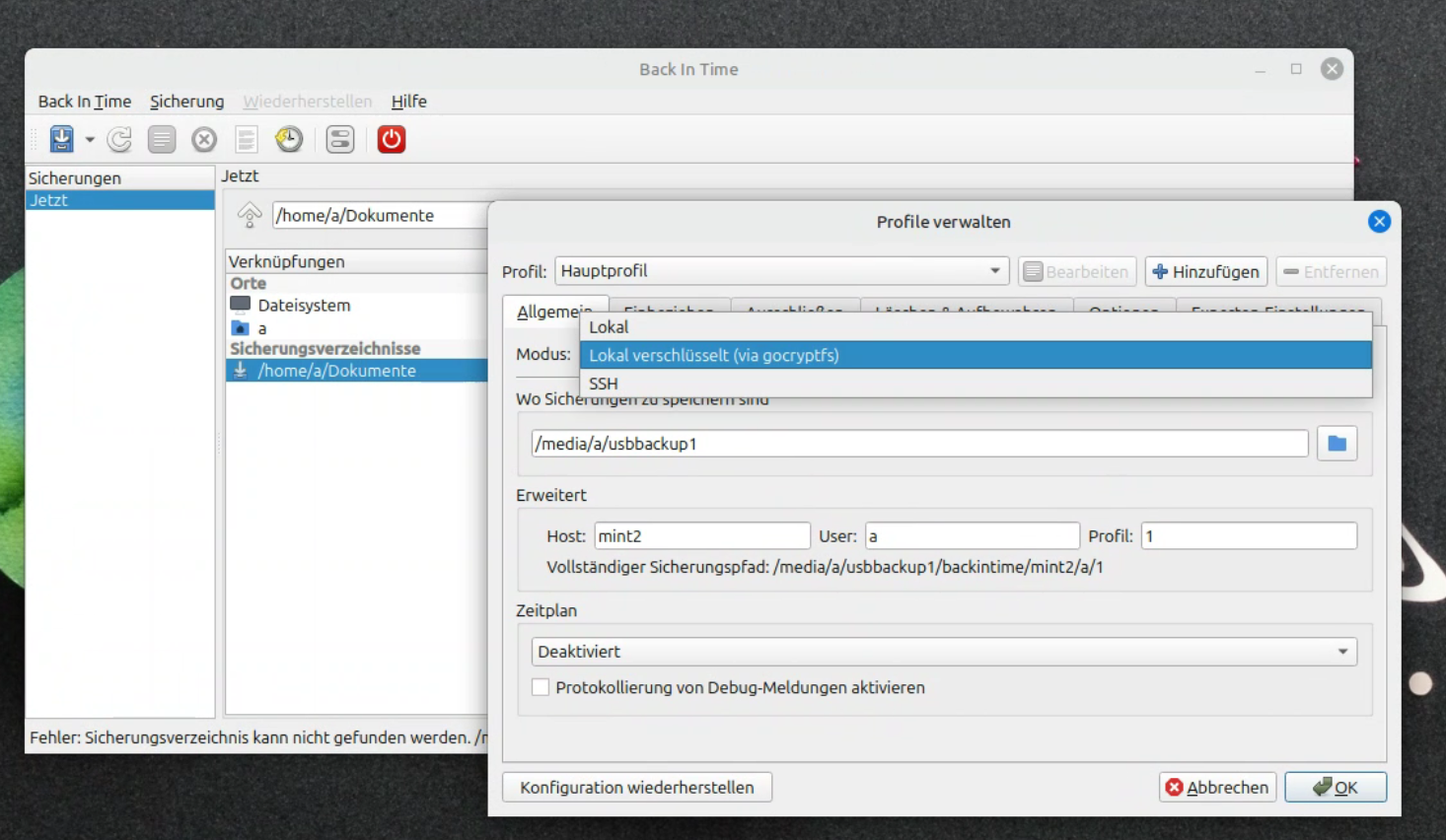The width and height of the screenshot is (1446, 840).
Task: Click the red shutdown power icon
Action: click(x=391, y=139)
